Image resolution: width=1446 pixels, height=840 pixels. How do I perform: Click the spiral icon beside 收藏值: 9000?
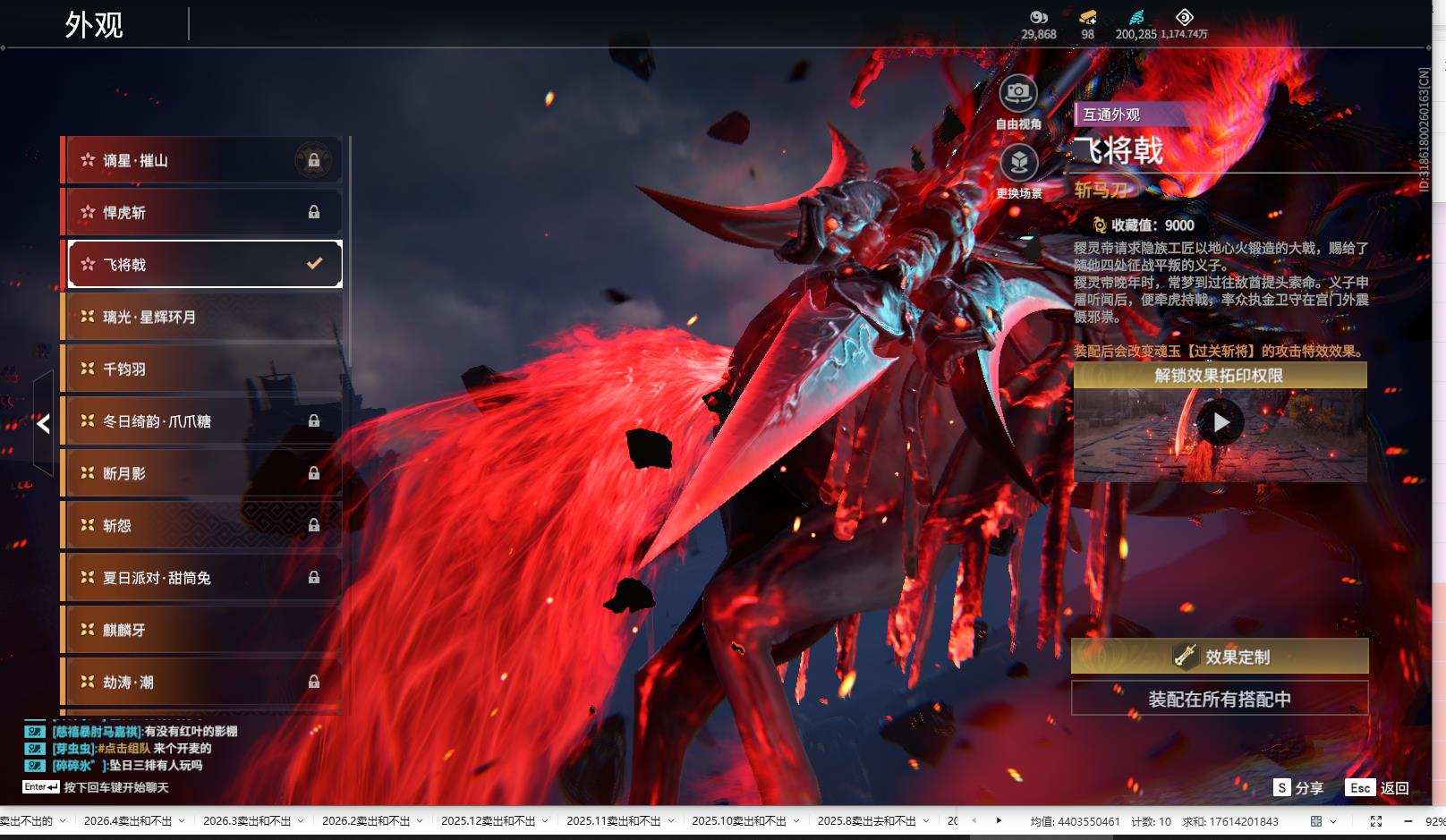pyautogui.click(x=1100, y=225)
